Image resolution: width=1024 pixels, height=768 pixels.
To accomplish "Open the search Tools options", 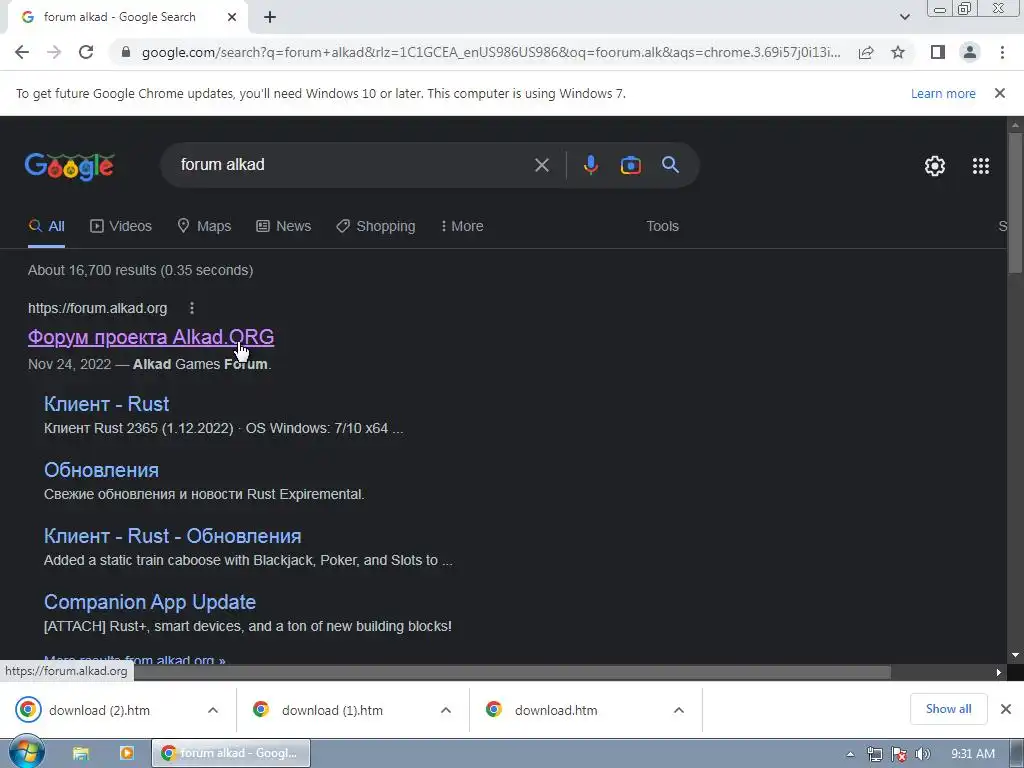I will tap(662, 226).
